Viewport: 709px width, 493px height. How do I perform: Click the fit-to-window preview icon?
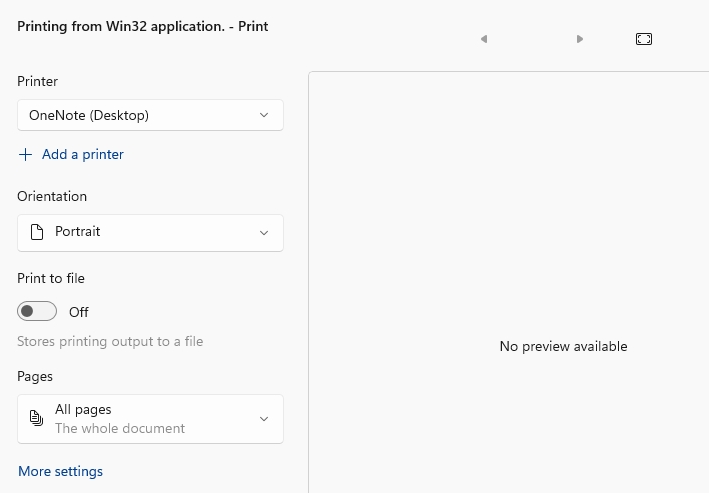point(644,39)
